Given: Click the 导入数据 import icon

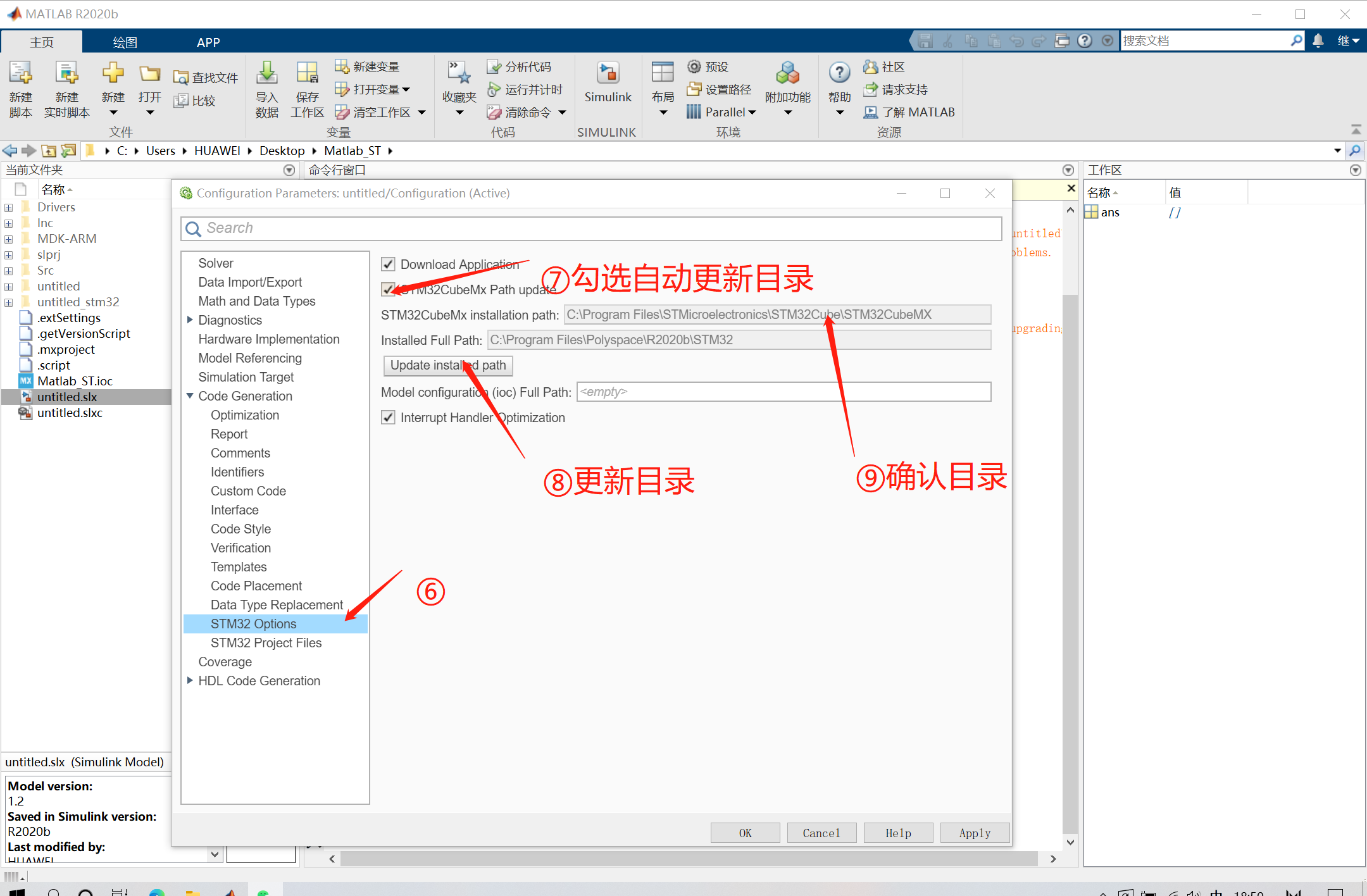Looking at the screenshot, I should (266, 73).
